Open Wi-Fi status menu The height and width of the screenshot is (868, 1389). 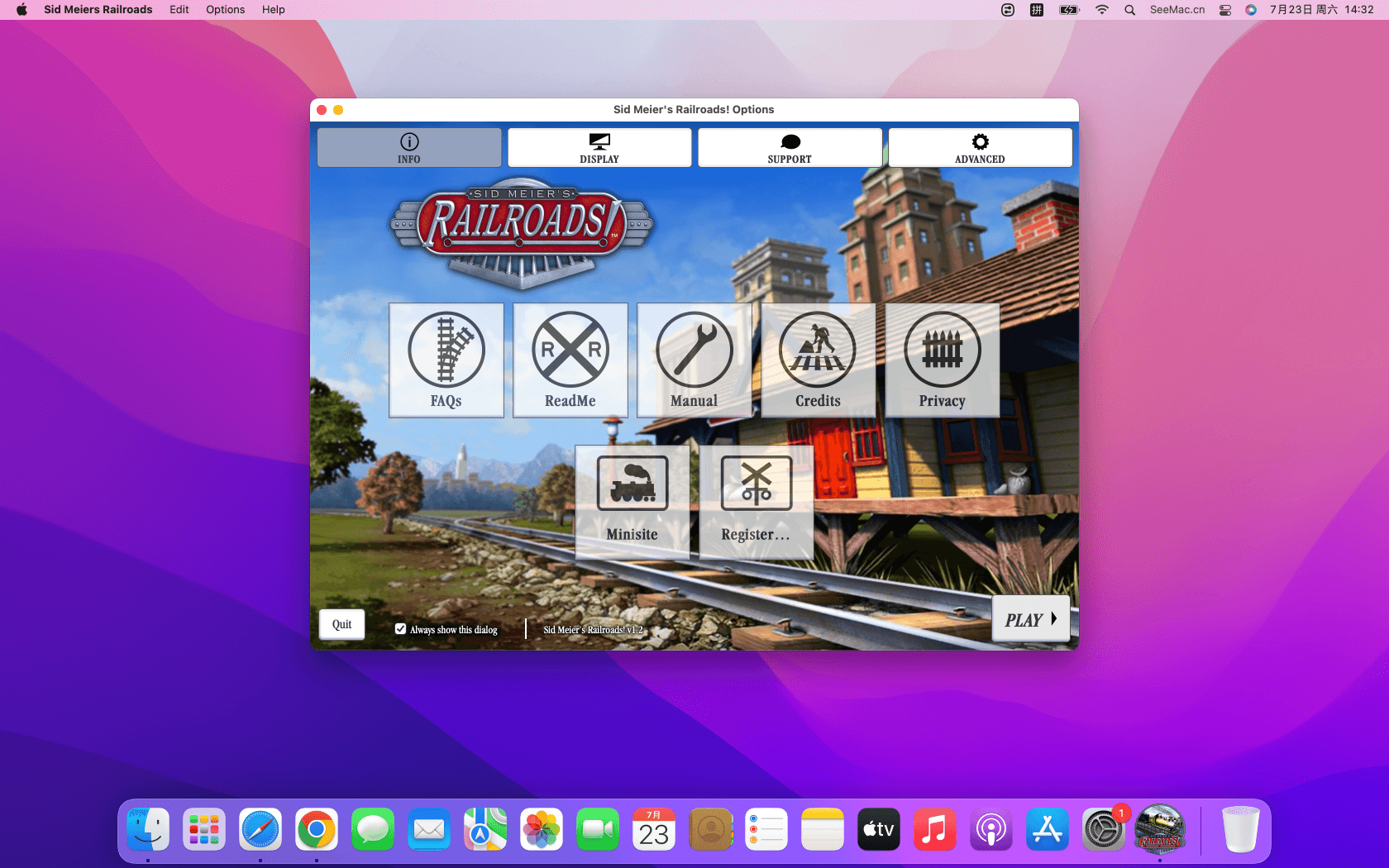[x=1101, y=10]
